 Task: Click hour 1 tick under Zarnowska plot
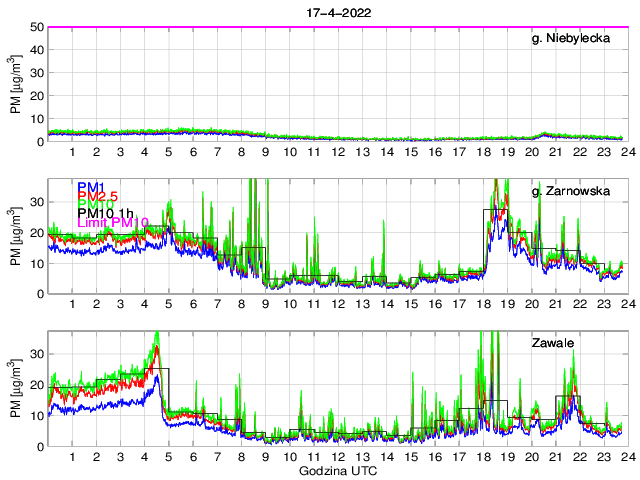tap(73, 304)
